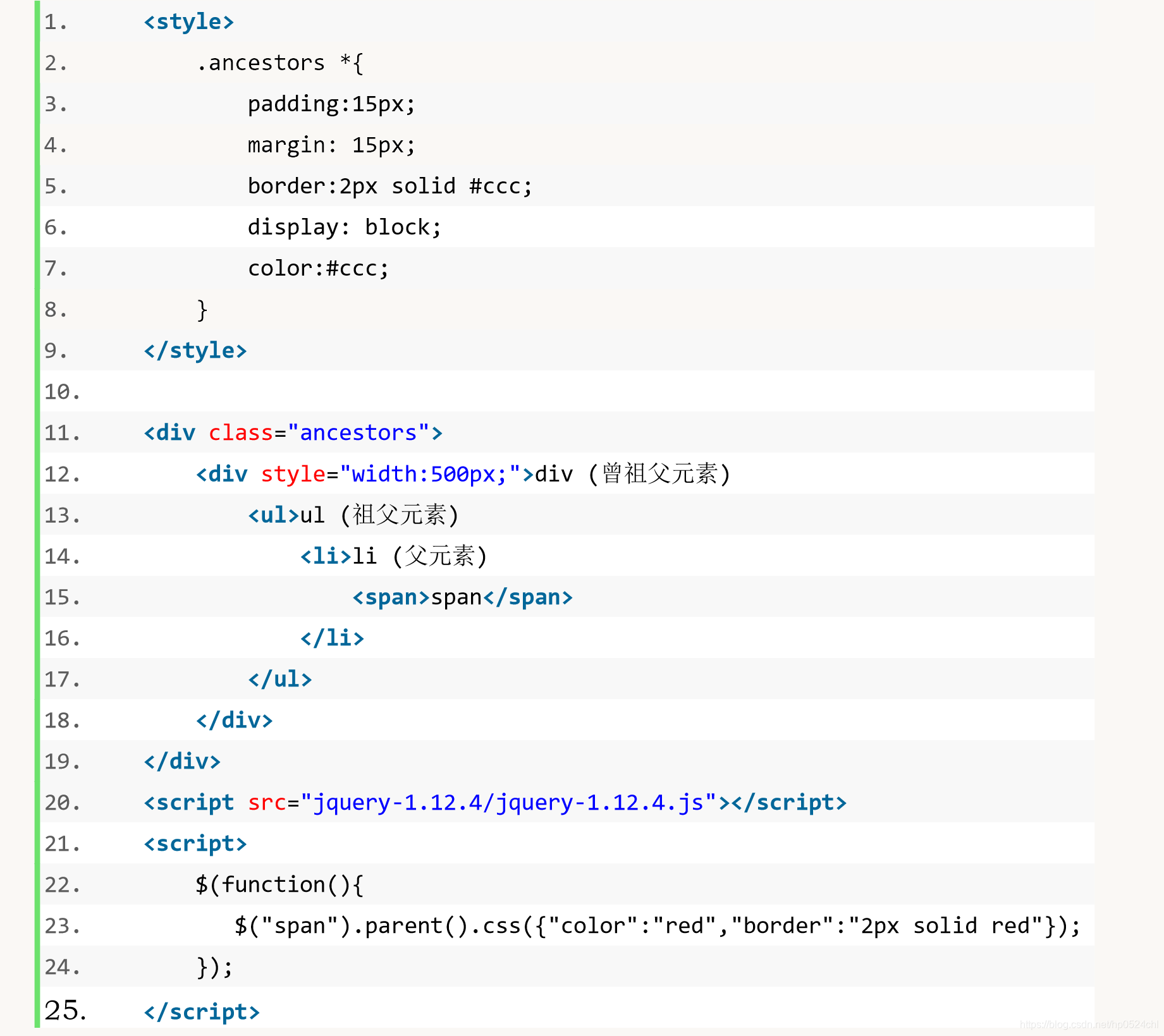Click the 'display: block;' declaration
Viewport: 1164px width, 1036px height.
(344, 228)
